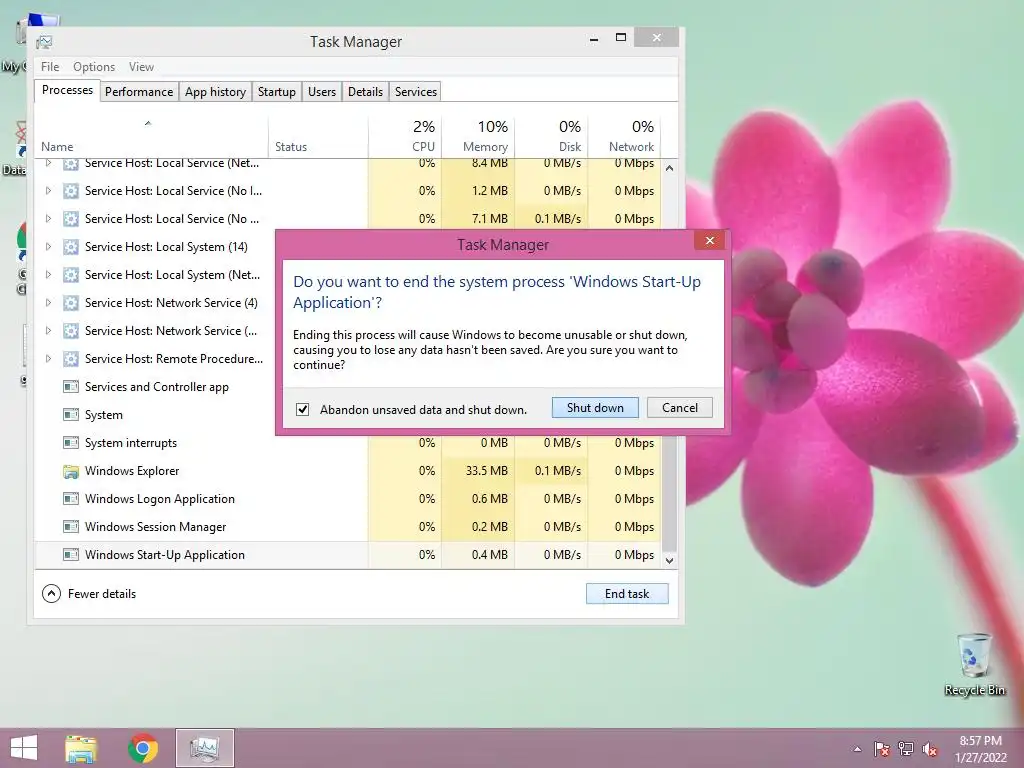
Task: Close the Task Manager confirmation dialog
Action: point(710,240)
